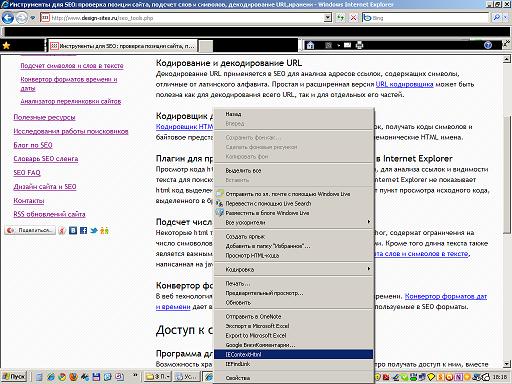Share via the Facebook icon
The height and width of the screenshot is (384, 512).
click(x=83, y=230)
